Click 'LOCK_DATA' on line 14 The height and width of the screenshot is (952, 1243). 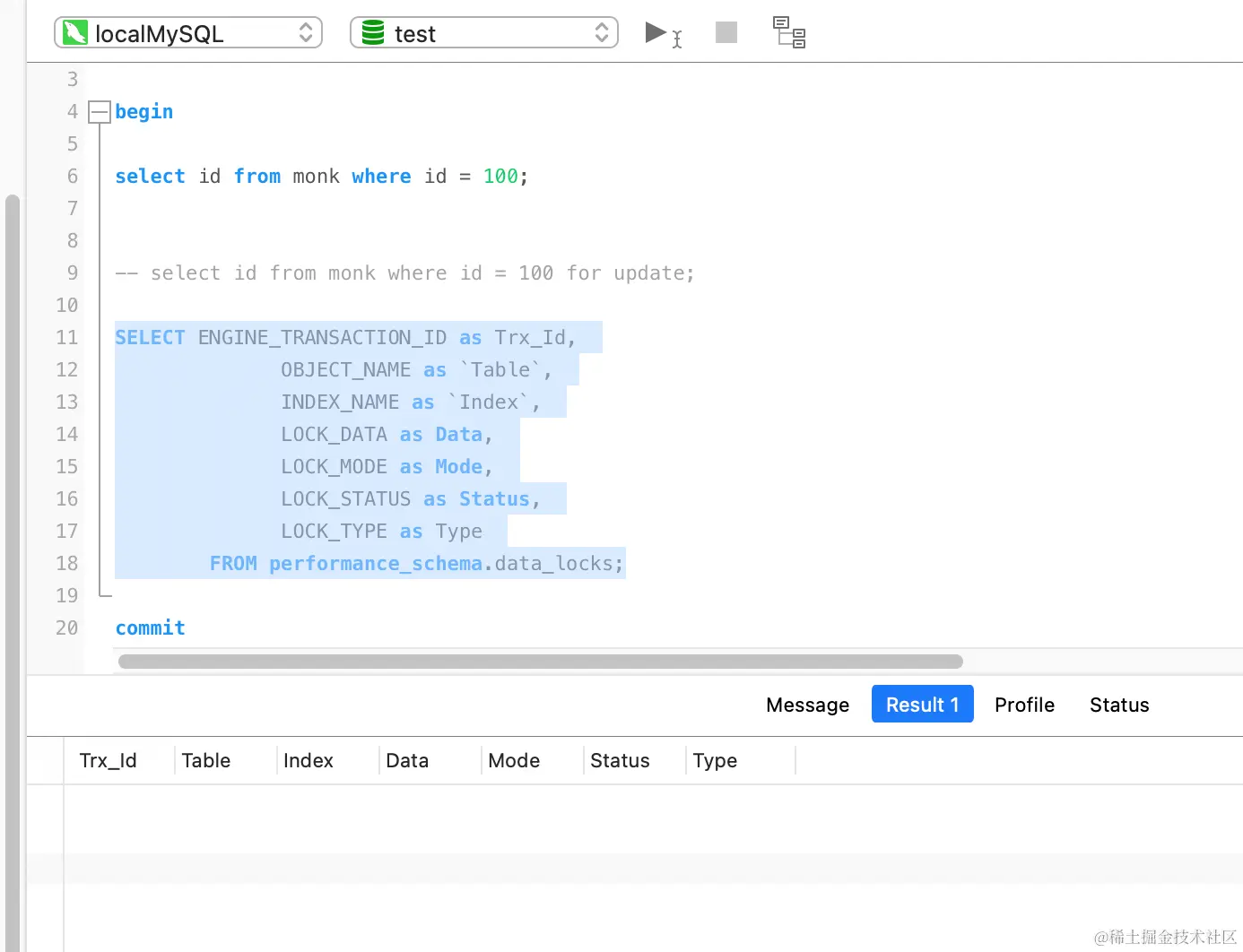pyautogui.click(x=334, y=435)
